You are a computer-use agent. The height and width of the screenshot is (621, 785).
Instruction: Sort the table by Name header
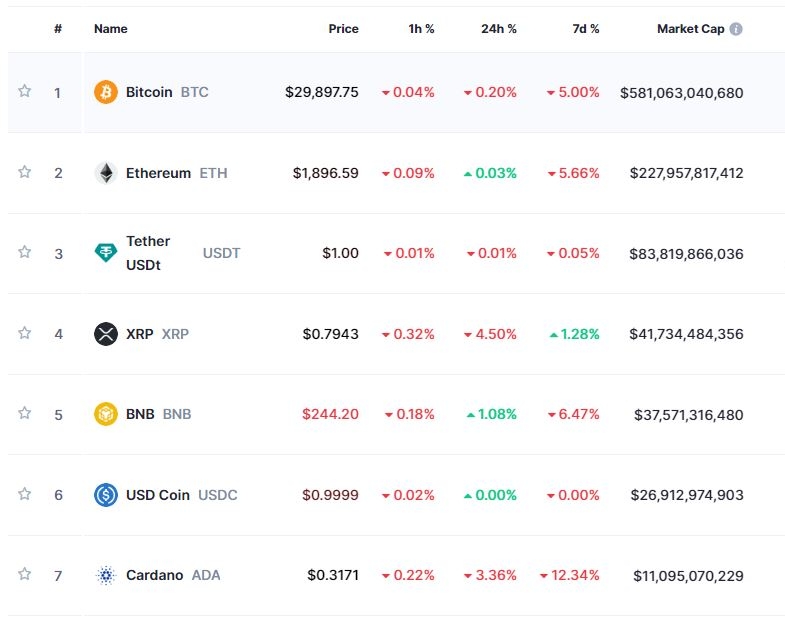pyautogui.click(x=110, y=29)
